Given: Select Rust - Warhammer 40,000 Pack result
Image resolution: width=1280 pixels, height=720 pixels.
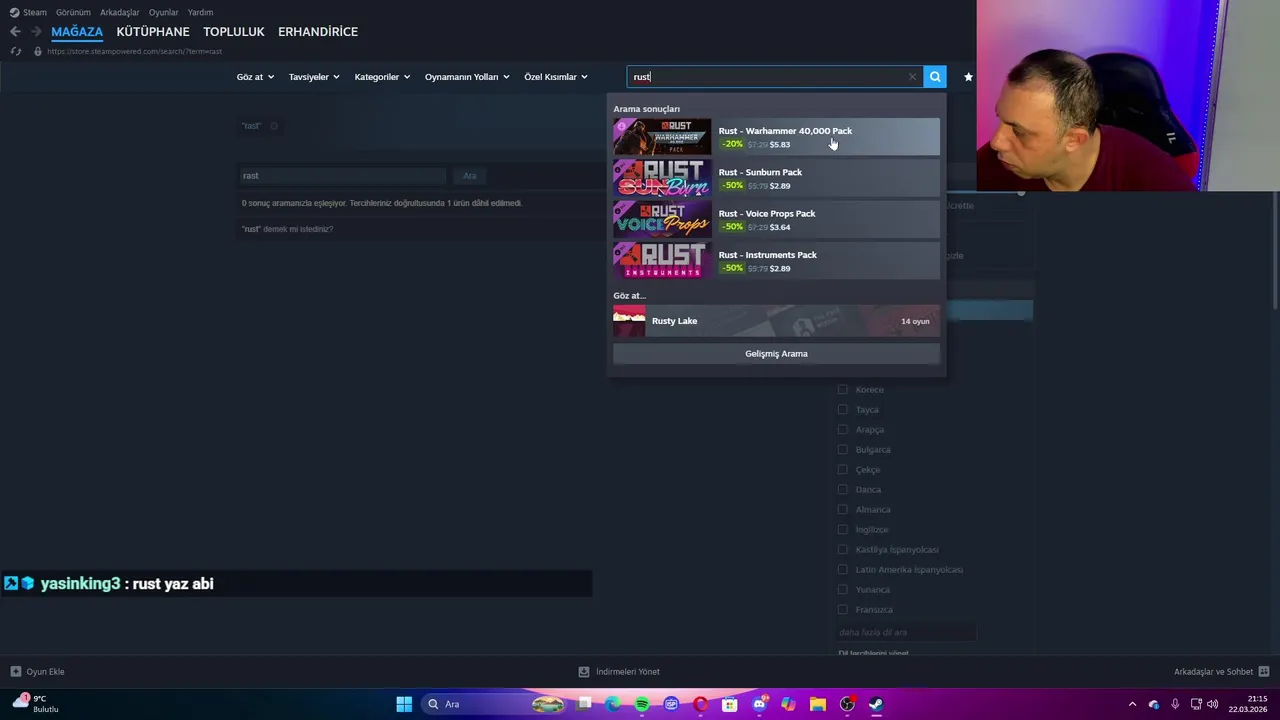Looking at the screenshot, I should coord(776,137).
